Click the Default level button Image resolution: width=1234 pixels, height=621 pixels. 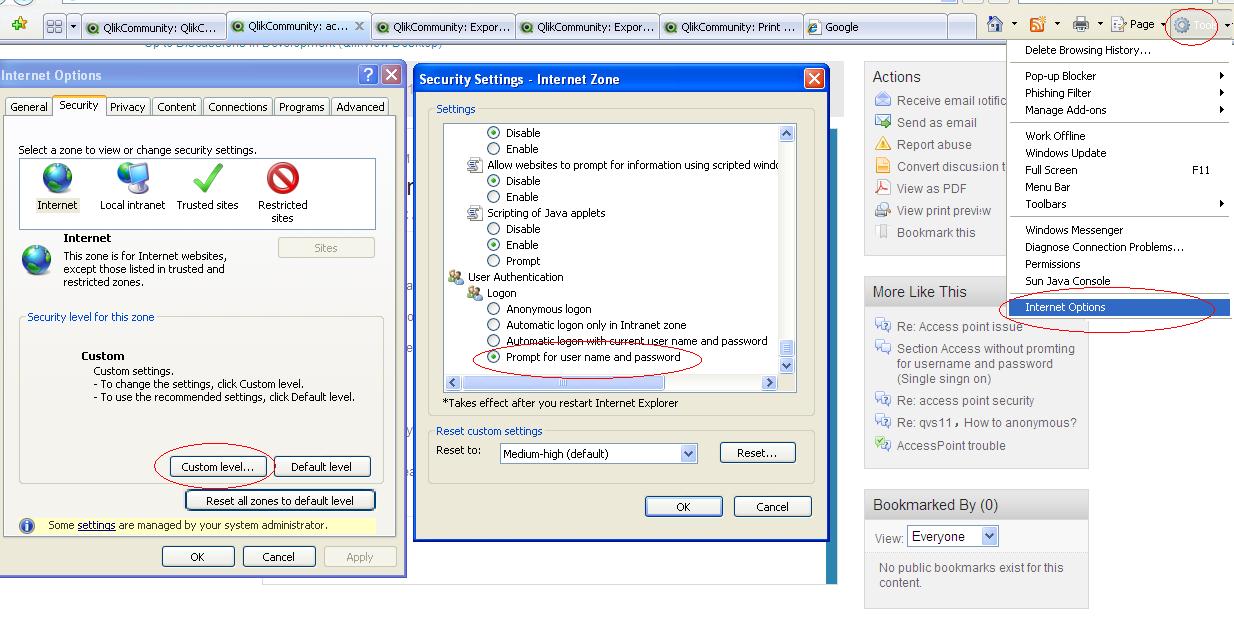321,467
